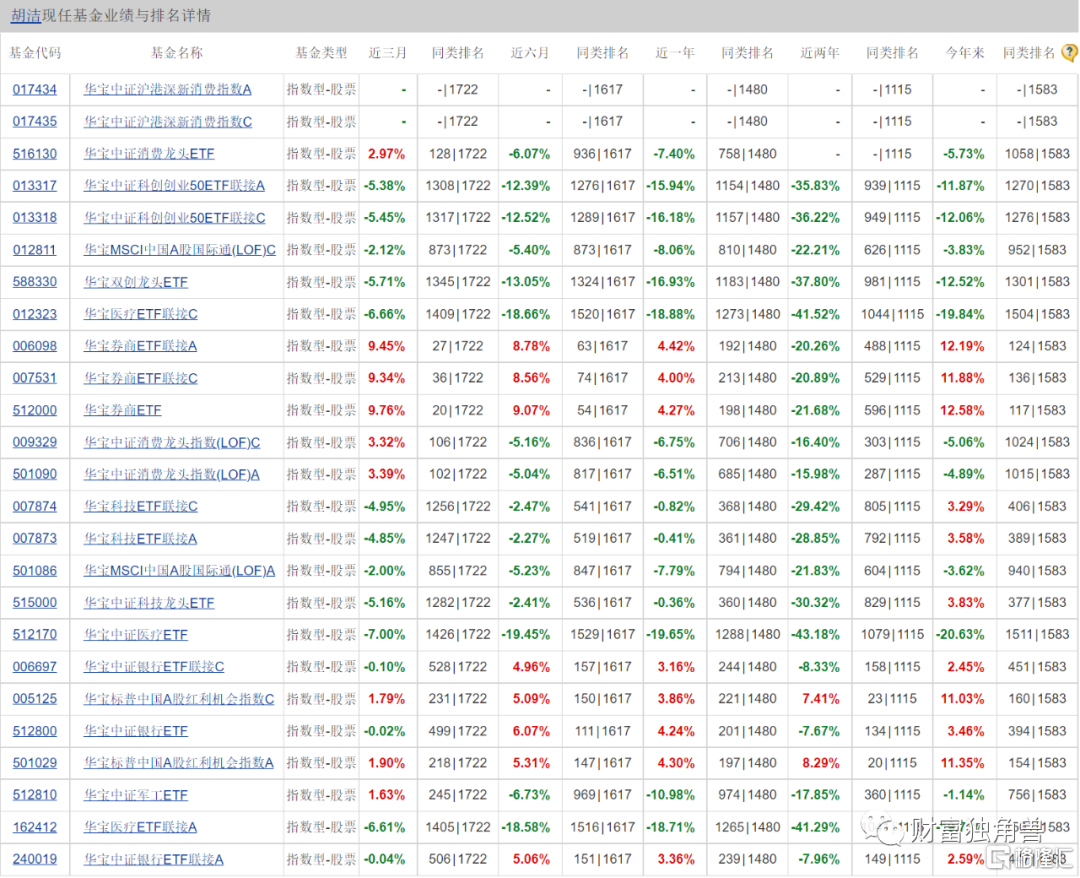View 华宝中证消费龙头ETF fund name link
1080x878 pixels.
pyautogui.click(x=149, y=154)
